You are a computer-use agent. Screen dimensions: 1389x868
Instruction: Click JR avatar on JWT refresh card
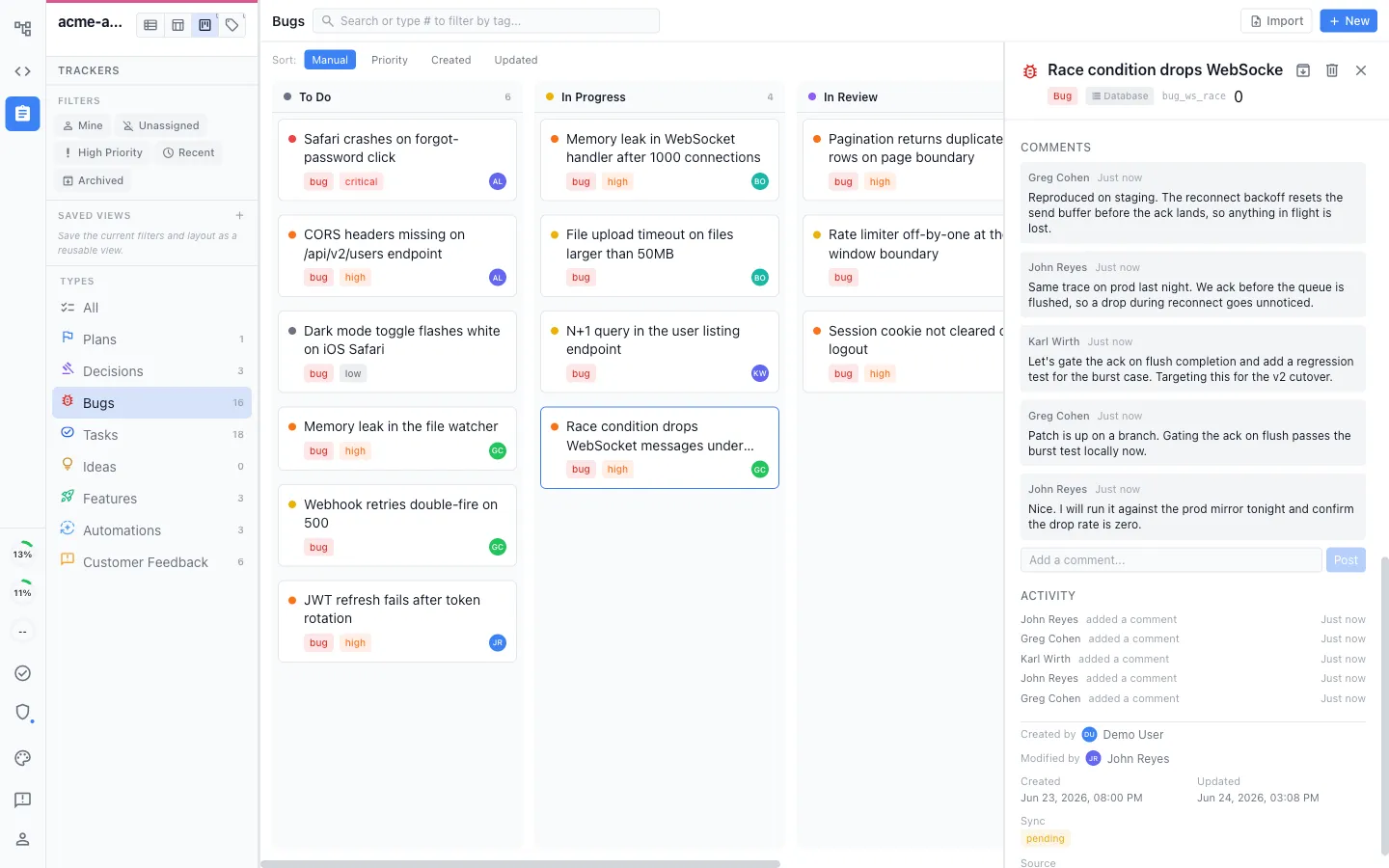498,642
